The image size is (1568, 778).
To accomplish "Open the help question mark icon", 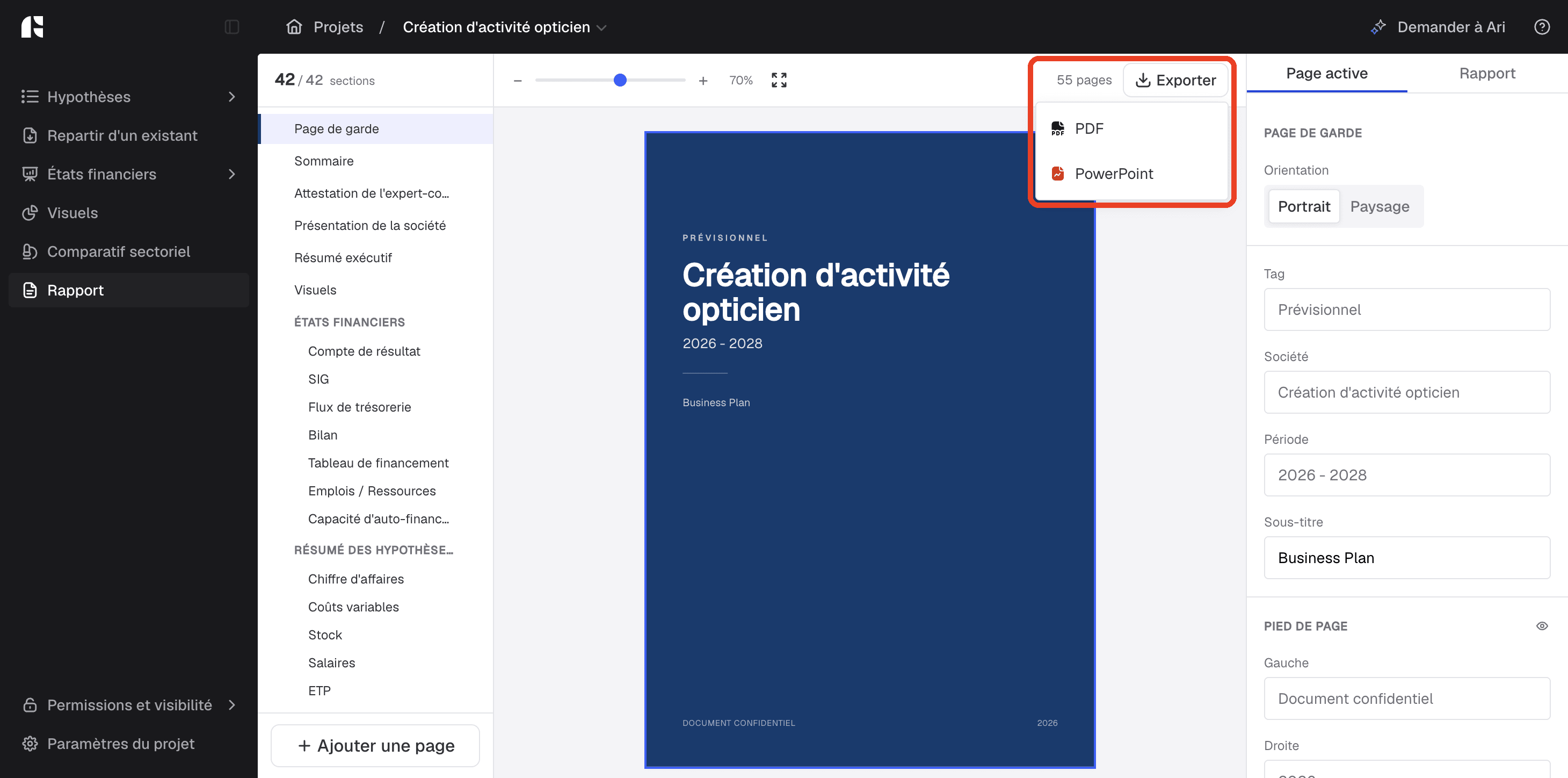I will 1542,27.
